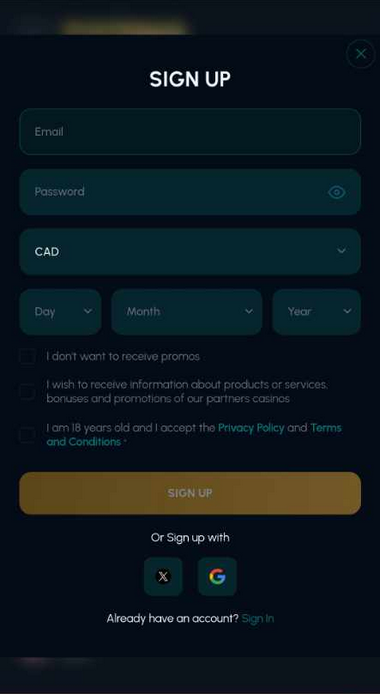Show password using the eye icon
The width and height of the screenshot is (380, 694).
click(337, 192)
